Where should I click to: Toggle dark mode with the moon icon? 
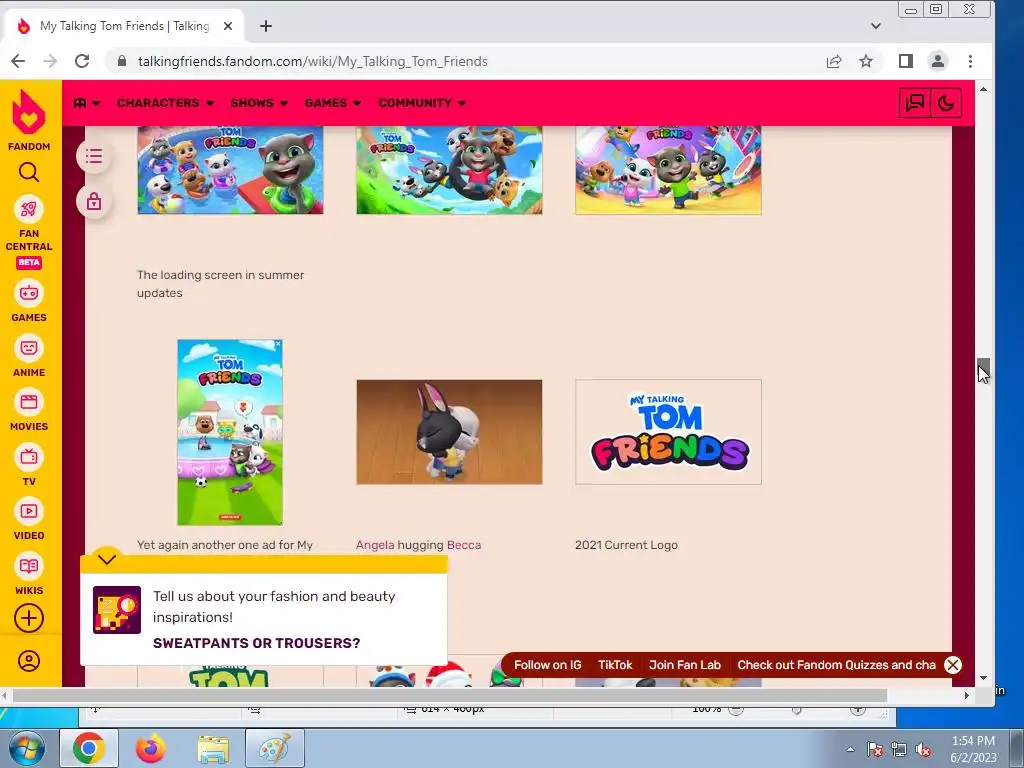tap(946, 103)
